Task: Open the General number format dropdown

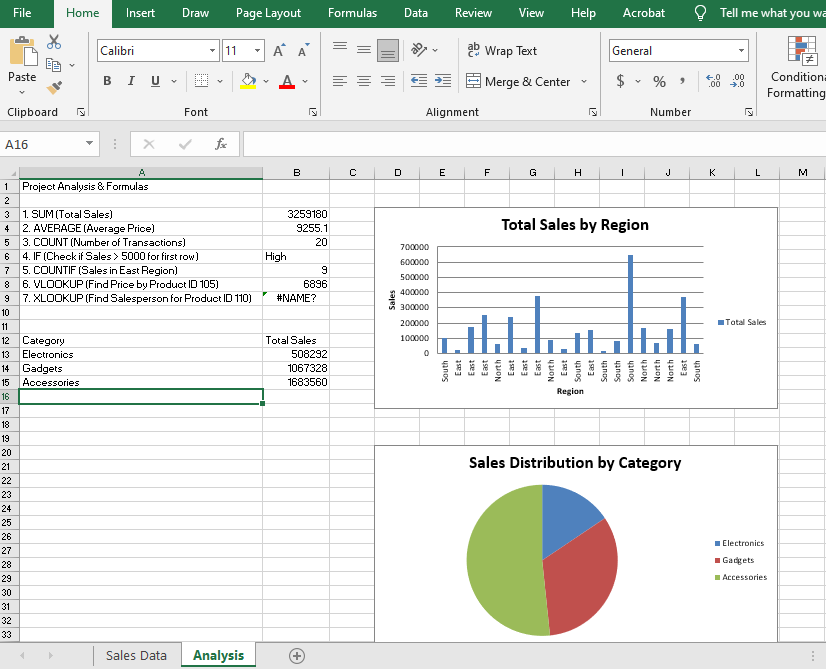Action: click(742, 51)
